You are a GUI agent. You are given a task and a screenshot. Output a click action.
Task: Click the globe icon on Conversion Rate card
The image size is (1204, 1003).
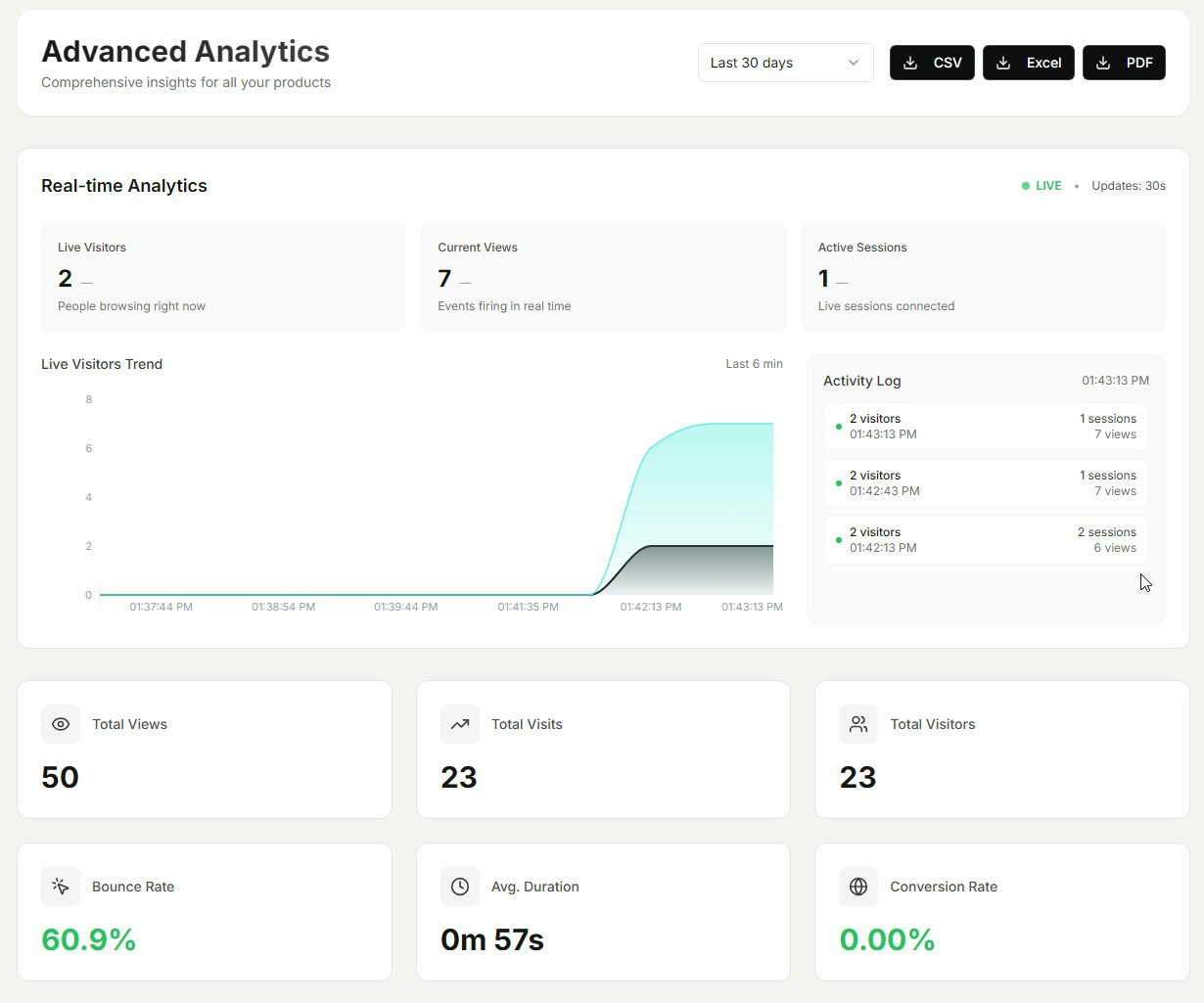(x=858, y=887)
